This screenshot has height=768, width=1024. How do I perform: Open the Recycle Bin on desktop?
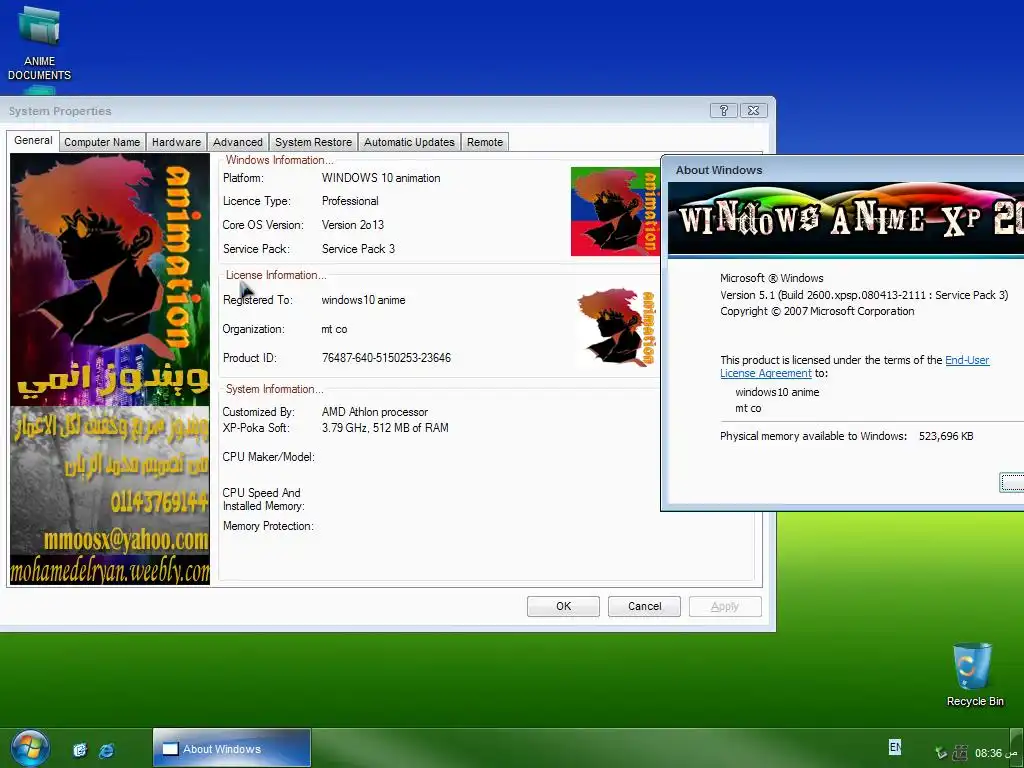974,675
